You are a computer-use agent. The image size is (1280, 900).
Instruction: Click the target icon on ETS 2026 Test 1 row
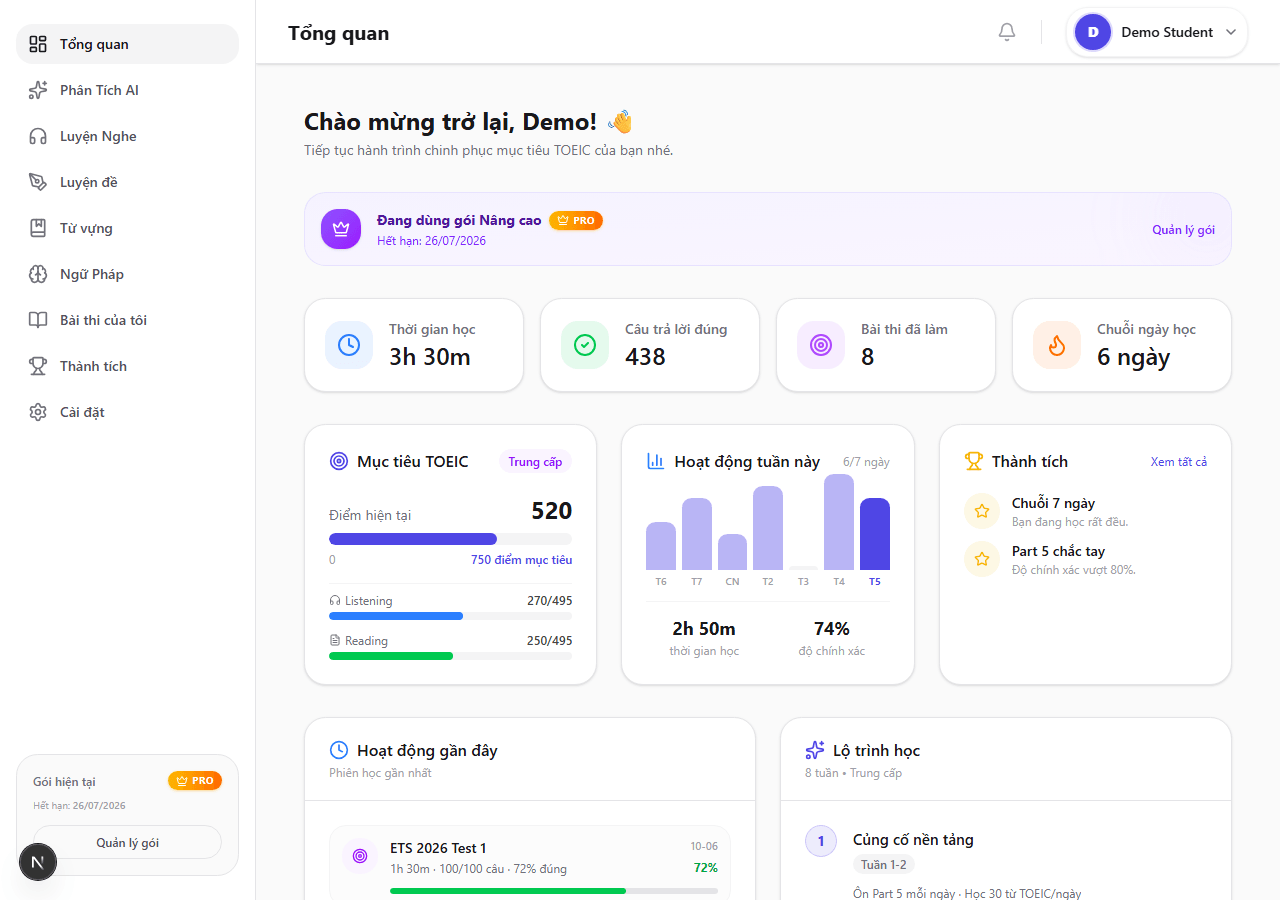[x=360, y=857]
